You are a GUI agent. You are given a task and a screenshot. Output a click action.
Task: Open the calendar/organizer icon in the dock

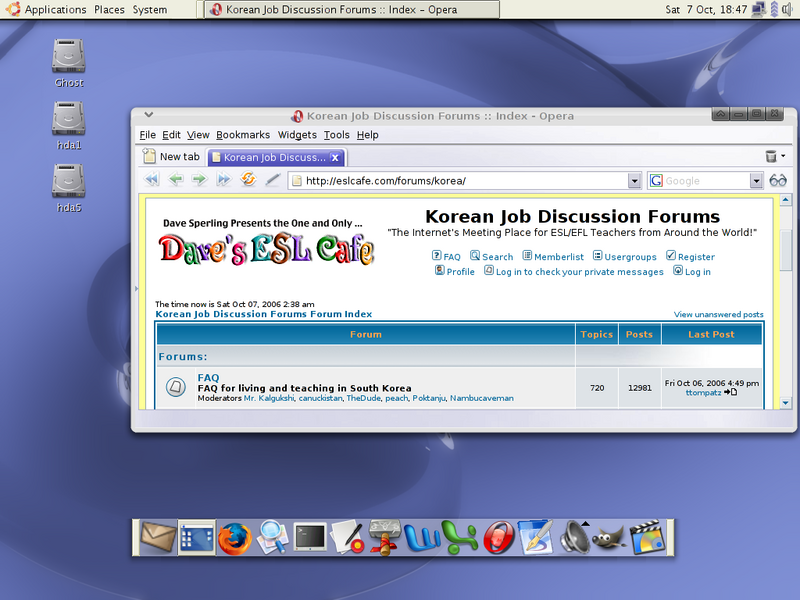pos(197,537)
